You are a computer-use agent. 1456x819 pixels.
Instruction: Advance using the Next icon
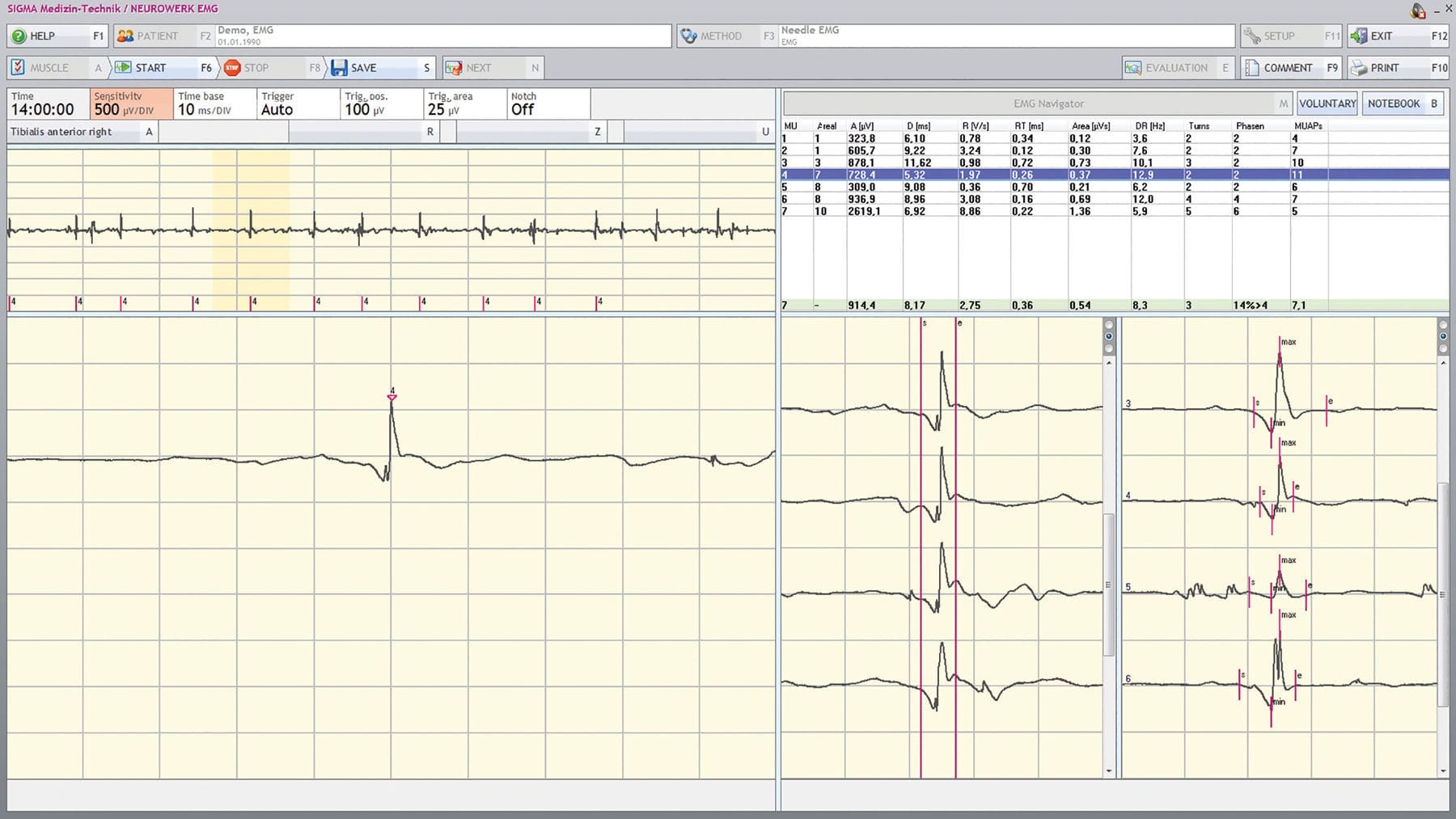pyautogui.click(x=453, y=67)
